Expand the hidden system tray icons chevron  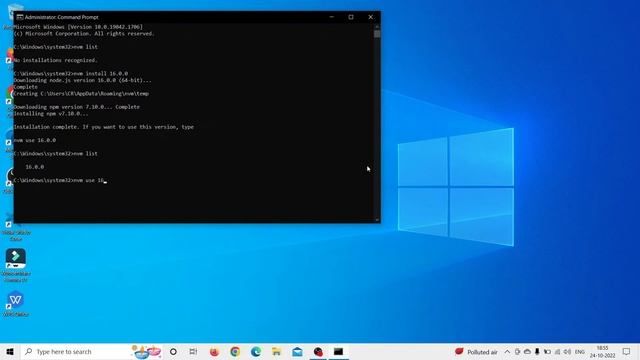(507, 351)
